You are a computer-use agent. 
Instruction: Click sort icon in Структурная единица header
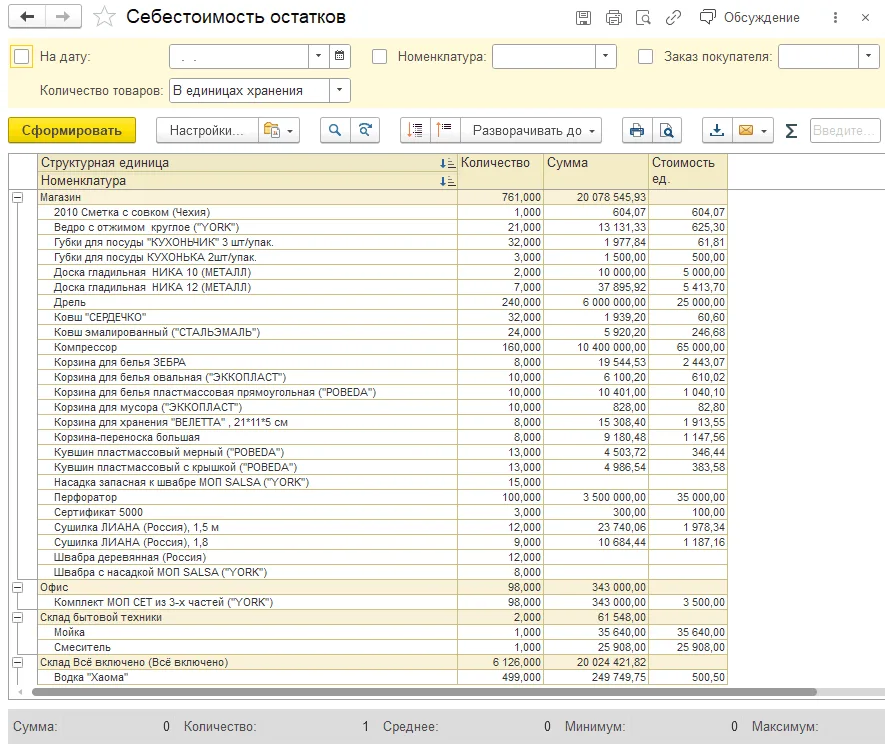point(448,163)
